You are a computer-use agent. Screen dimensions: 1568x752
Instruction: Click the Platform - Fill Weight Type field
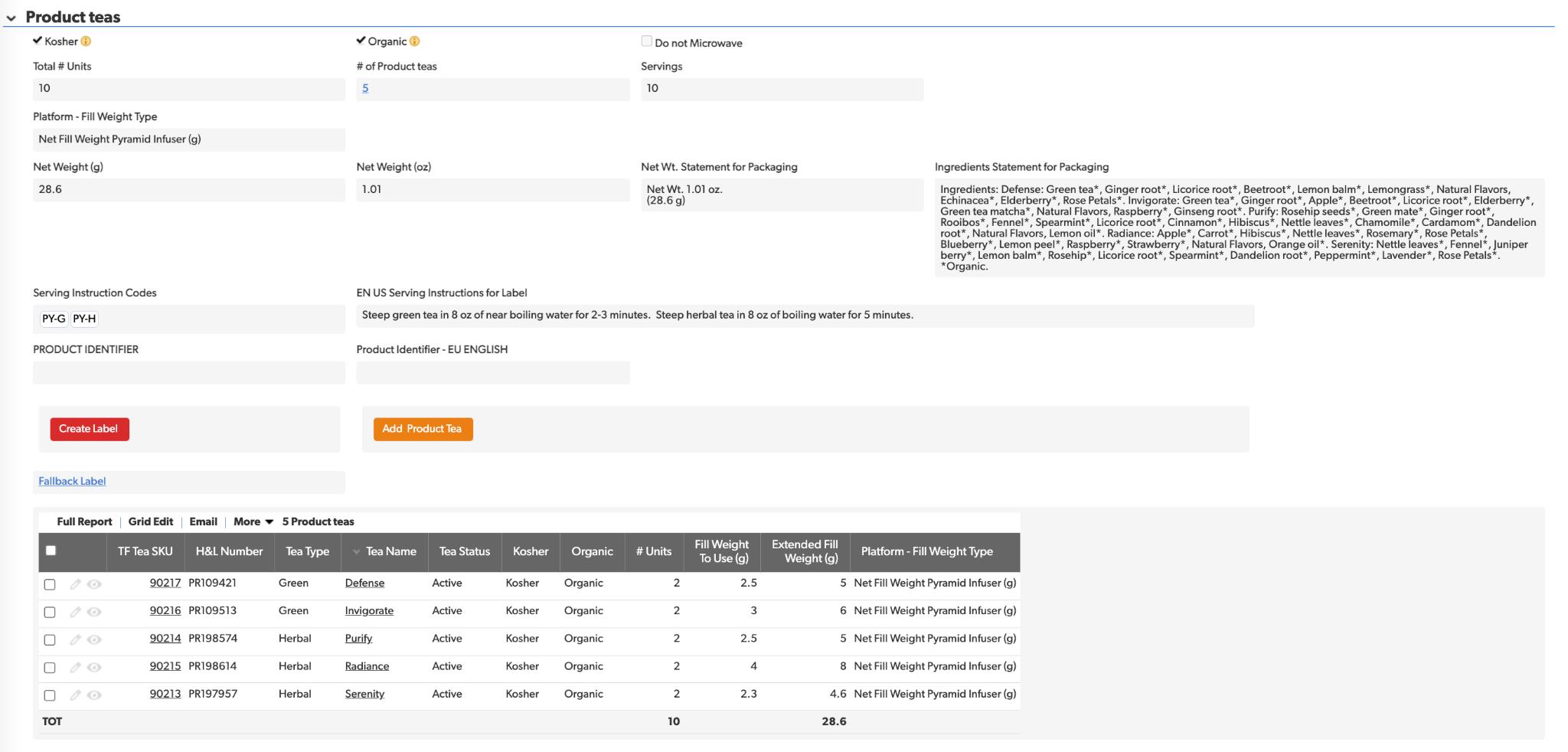189,139
